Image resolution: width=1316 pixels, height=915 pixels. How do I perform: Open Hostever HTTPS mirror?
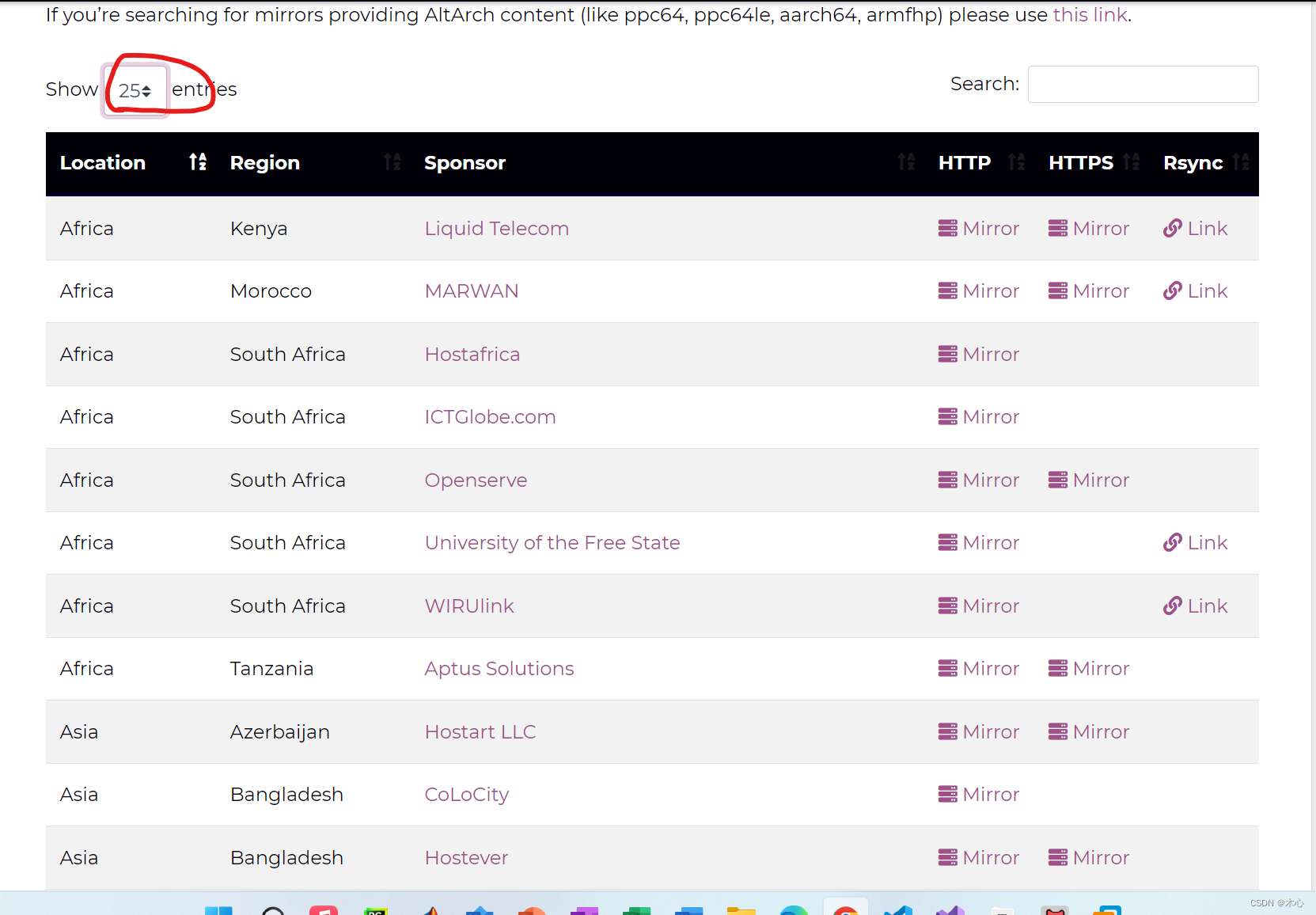point(1088,858)
